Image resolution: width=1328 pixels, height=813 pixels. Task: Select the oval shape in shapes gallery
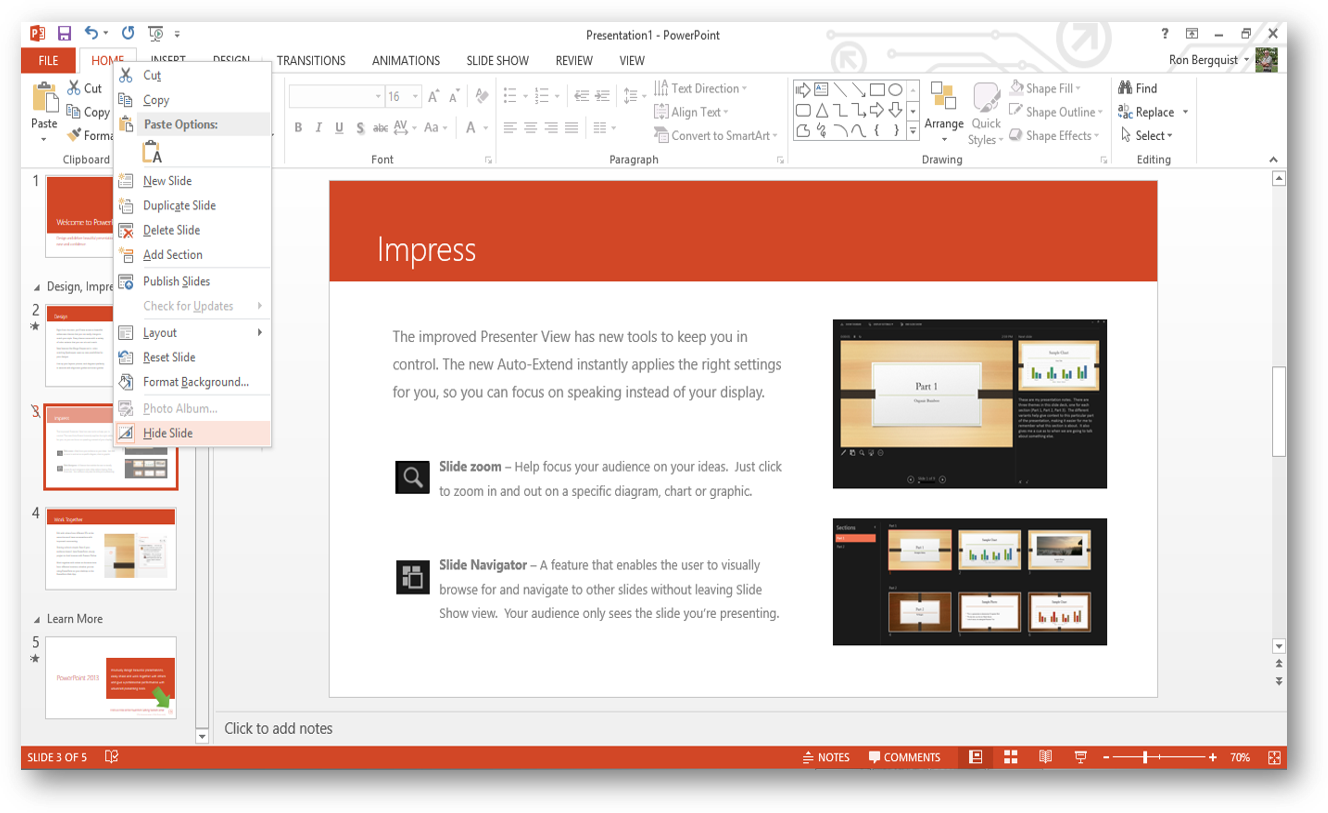pos(896,89)
